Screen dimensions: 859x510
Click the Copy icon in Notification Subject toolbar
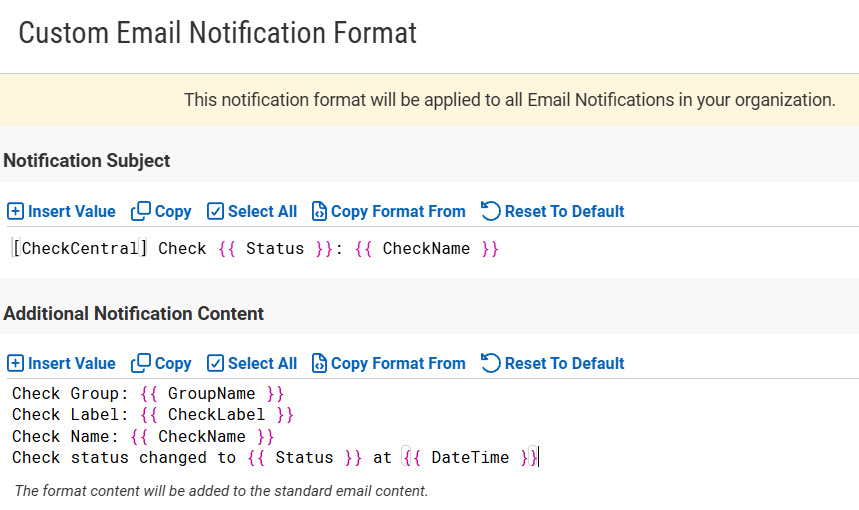[141, 211]
